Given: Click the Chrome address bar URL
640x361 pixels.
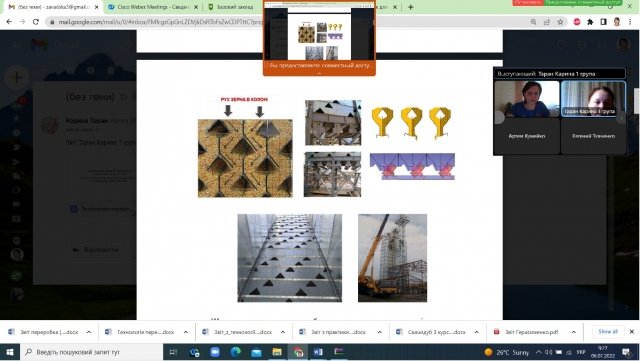Looking at the screenshot, I should 160,22.
